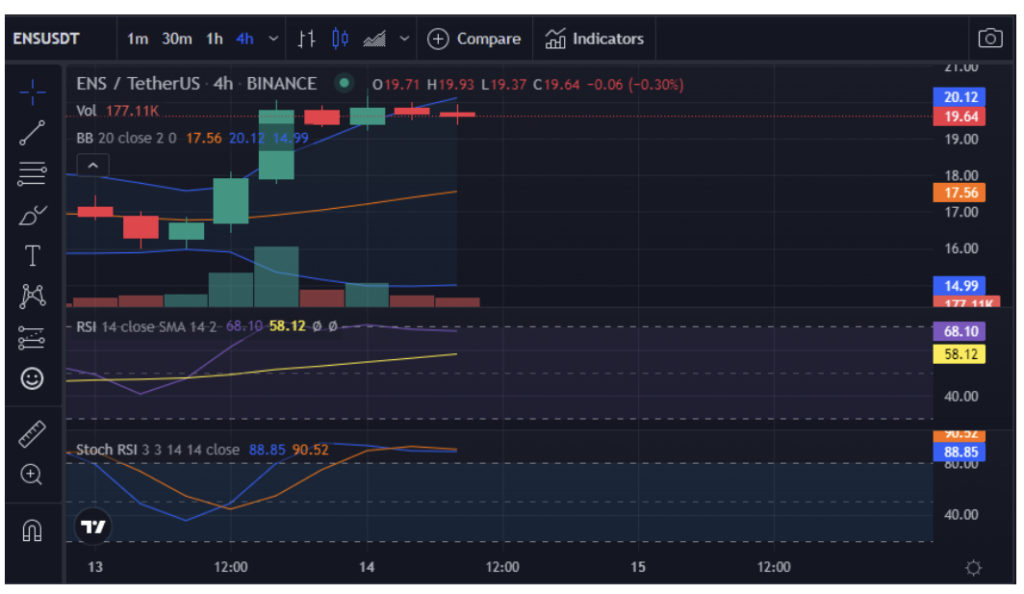Select the ruler measure tool

[32, 433]
